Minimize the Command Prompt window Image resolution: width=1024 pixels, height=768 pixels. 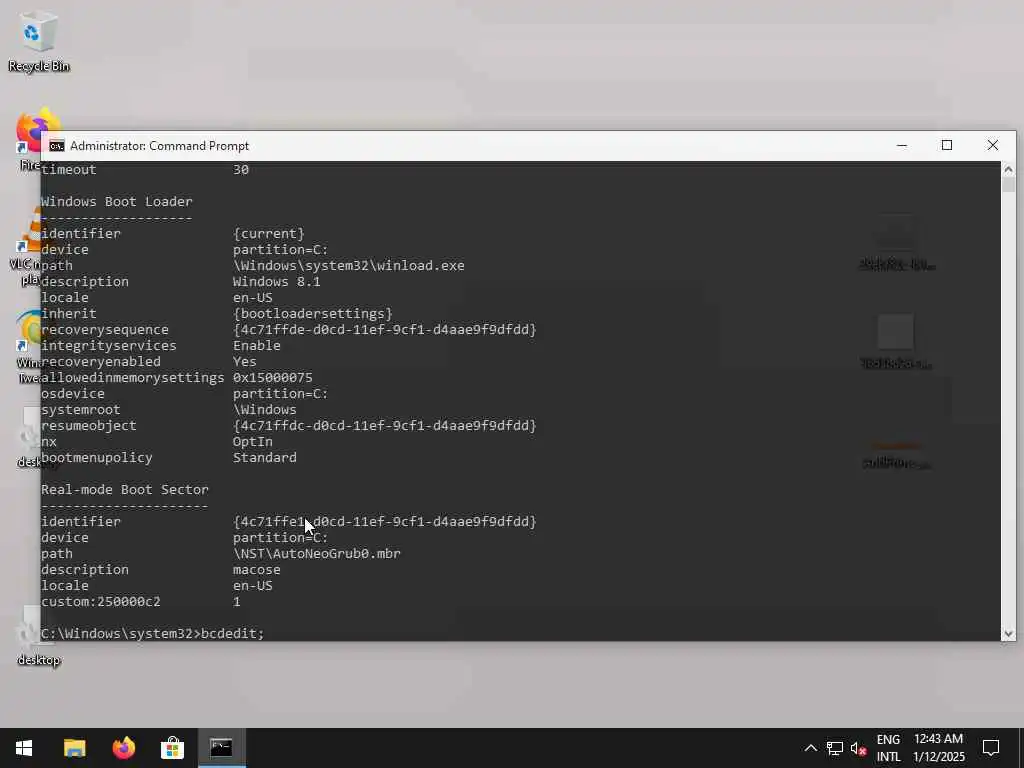[x=902, y=146]
